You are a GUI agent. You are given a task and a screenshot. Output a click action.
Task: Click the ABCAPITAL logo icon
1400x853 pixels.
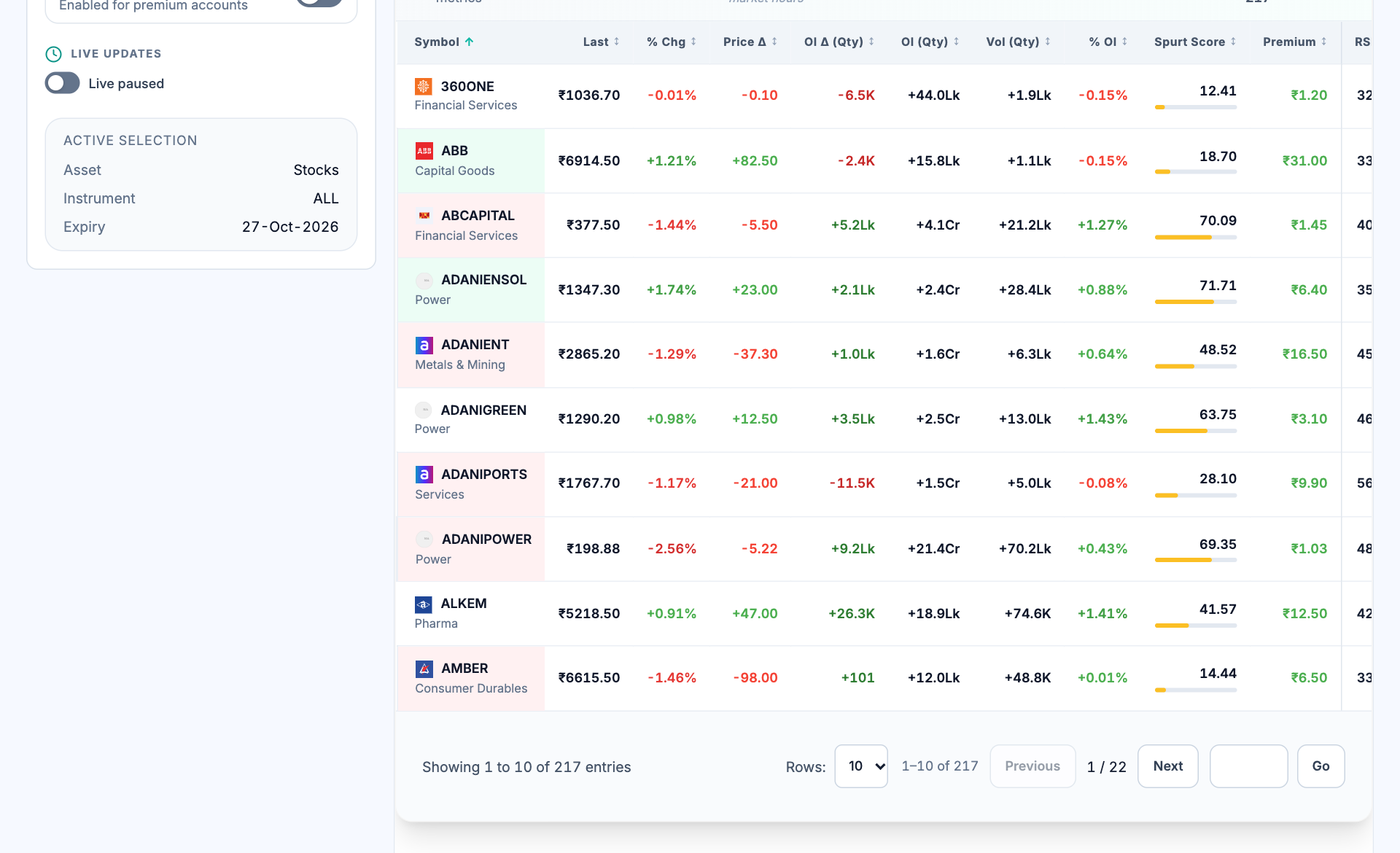click(424, 216)
